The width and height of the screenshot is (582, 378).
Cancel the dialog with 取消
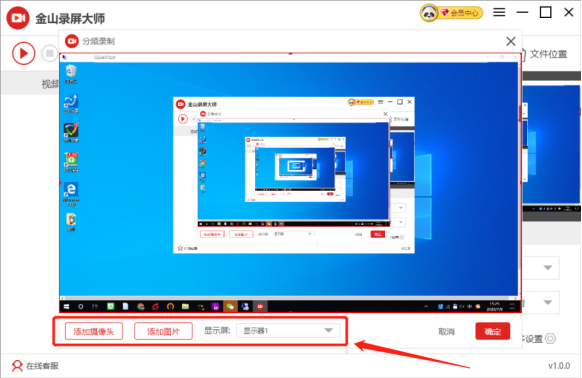pos(446,331)
